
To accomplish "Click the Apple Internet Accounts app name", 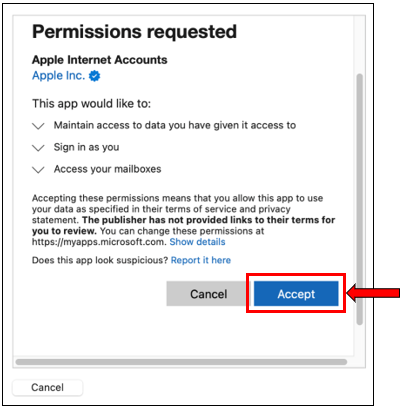I will tap(100, 60).
